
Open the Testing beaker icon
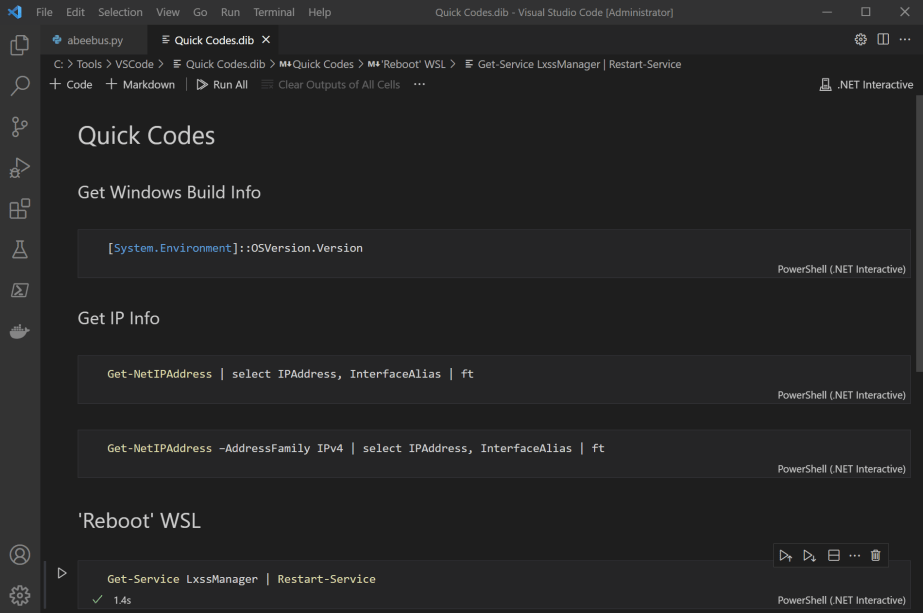20,249
